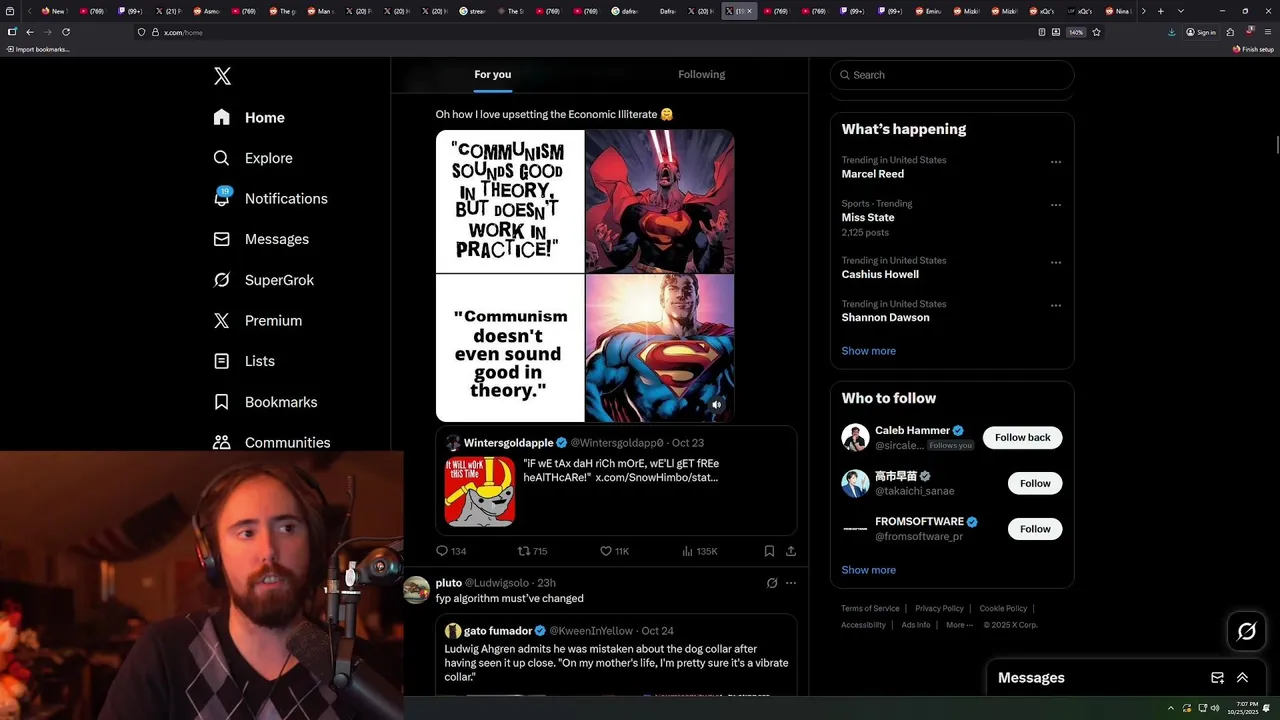Click Show more under What's happening
The height and width of the screenshot is (720, 1280).
(868, 351)
